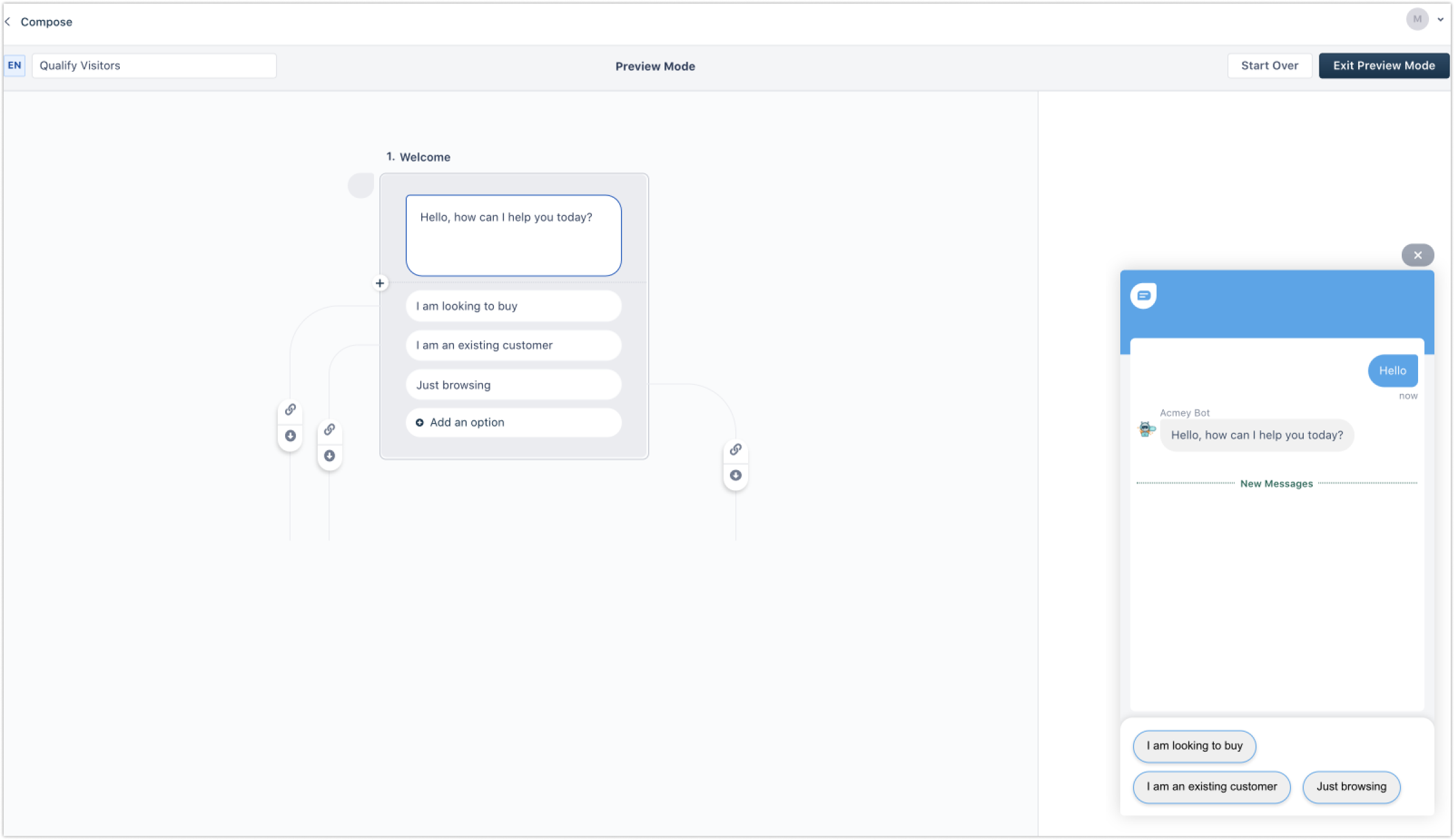Screen dimensions: 1455x840
Task: Click the chat bubble logo in the widget header
Action: click(x=1143, y=295)
